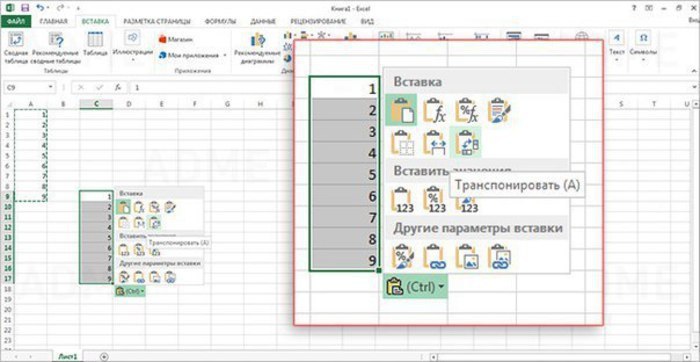
Task: Click the Name Box showing C9
Action: coord(25,87)
